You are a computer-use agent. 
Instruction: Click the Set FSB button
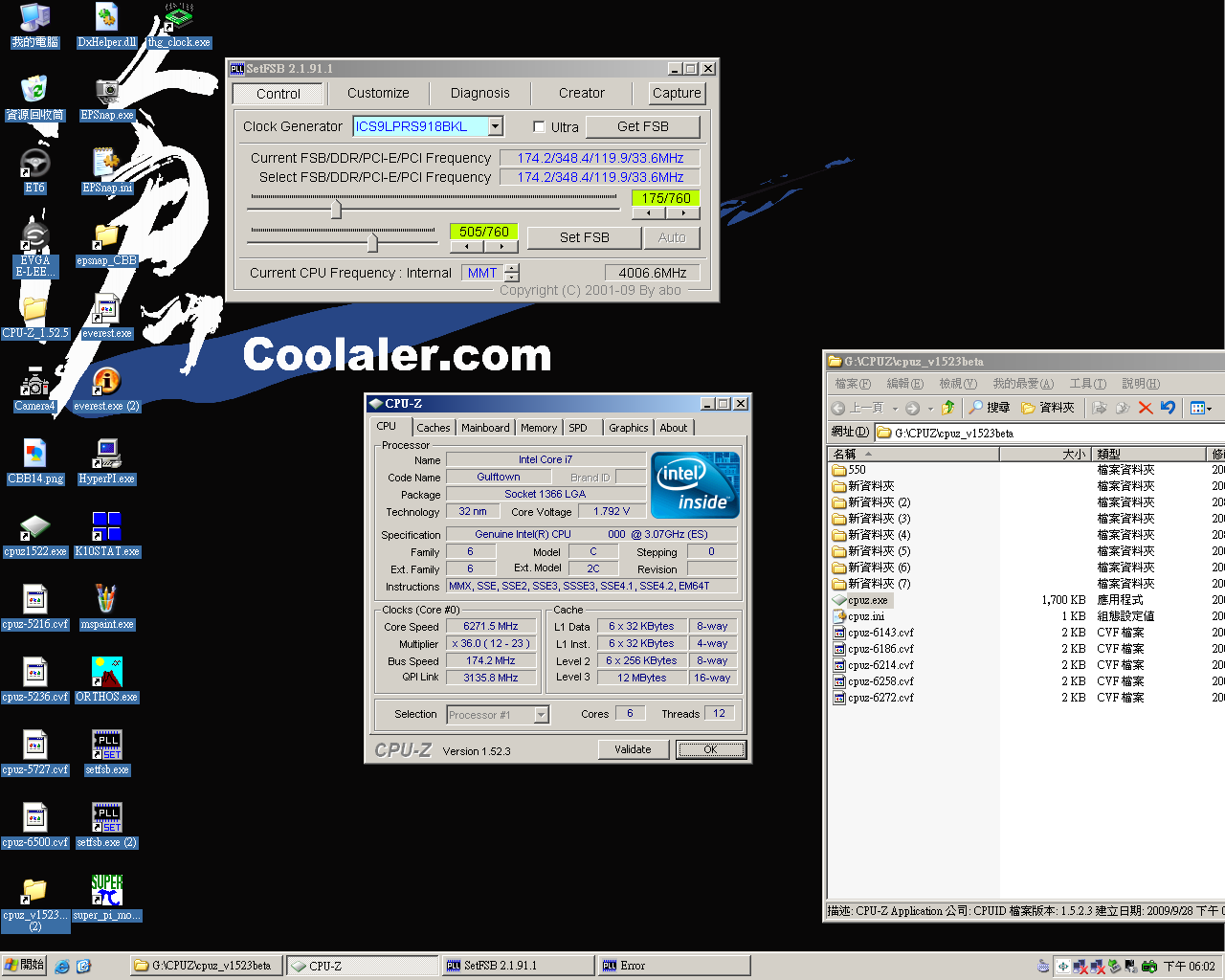(585, 237)
